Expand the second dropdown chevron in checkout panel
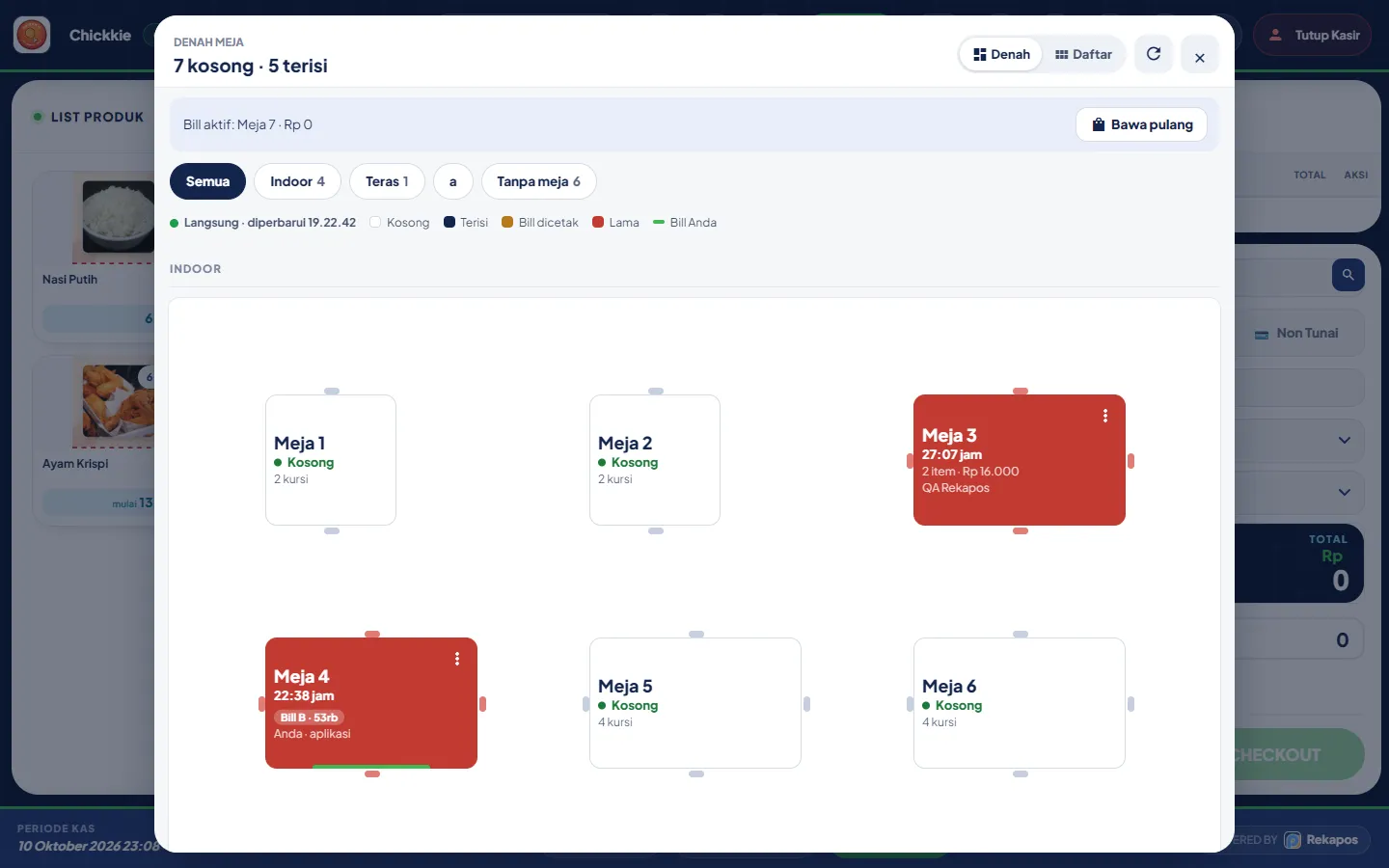1389x868 pixels. click(1345, 493)
